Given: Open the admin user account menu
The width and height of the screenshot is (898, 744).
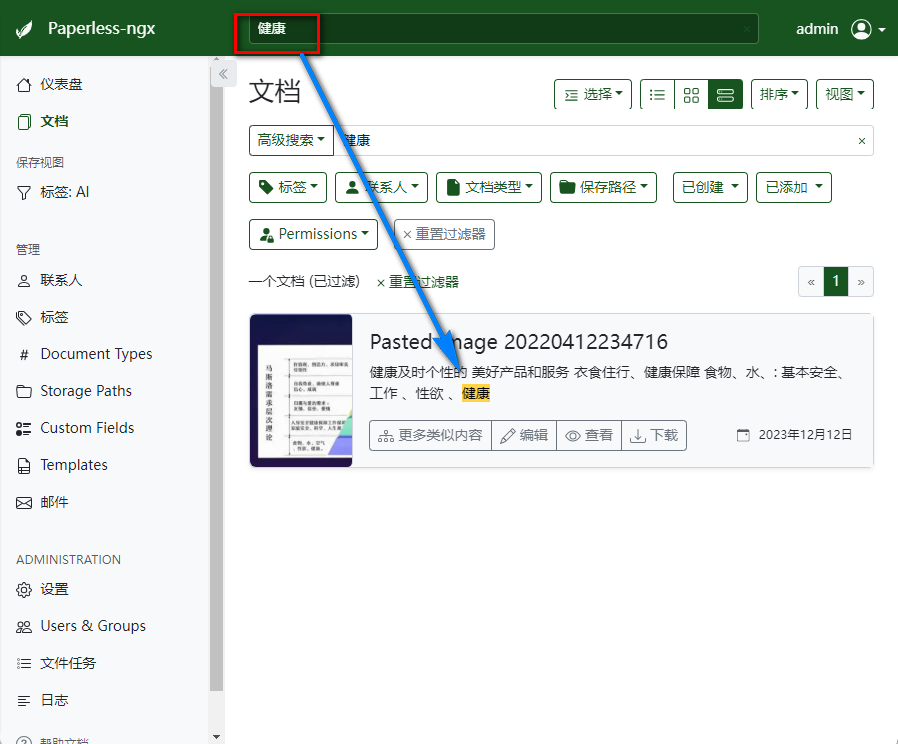Looking at the screenshot, I should coord(867,29).
